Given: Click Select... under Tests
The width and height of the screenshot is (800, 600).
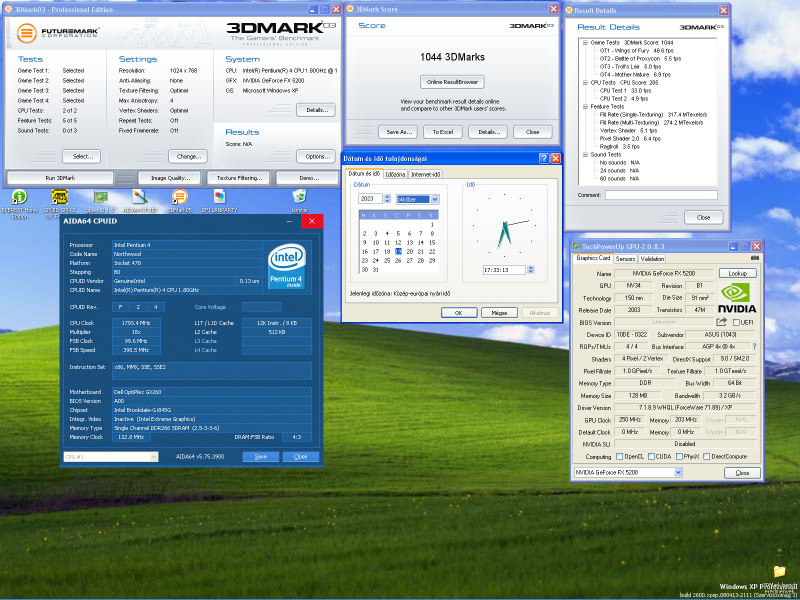Looking at the screenshot, I should click(x=82, y=157).
